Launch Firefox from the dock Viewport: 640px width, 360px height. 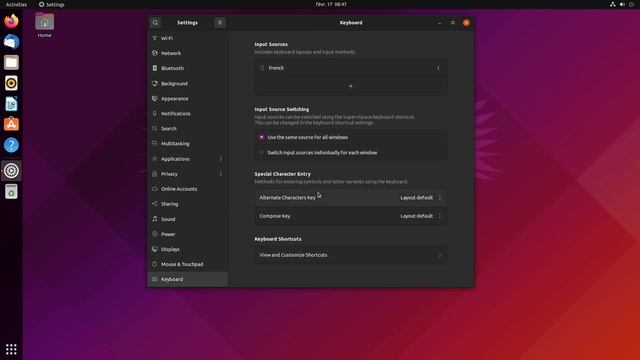(x=11, y=21)
